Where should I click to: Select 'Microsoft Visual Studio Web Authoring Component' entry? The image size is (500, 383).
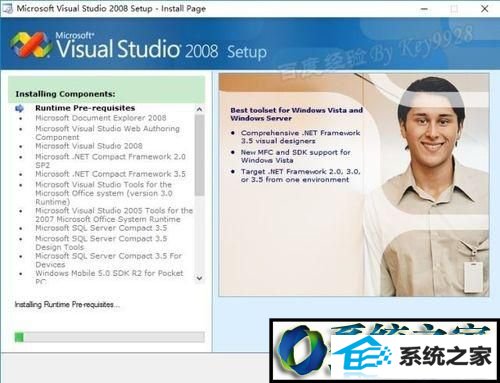(107, 133)
